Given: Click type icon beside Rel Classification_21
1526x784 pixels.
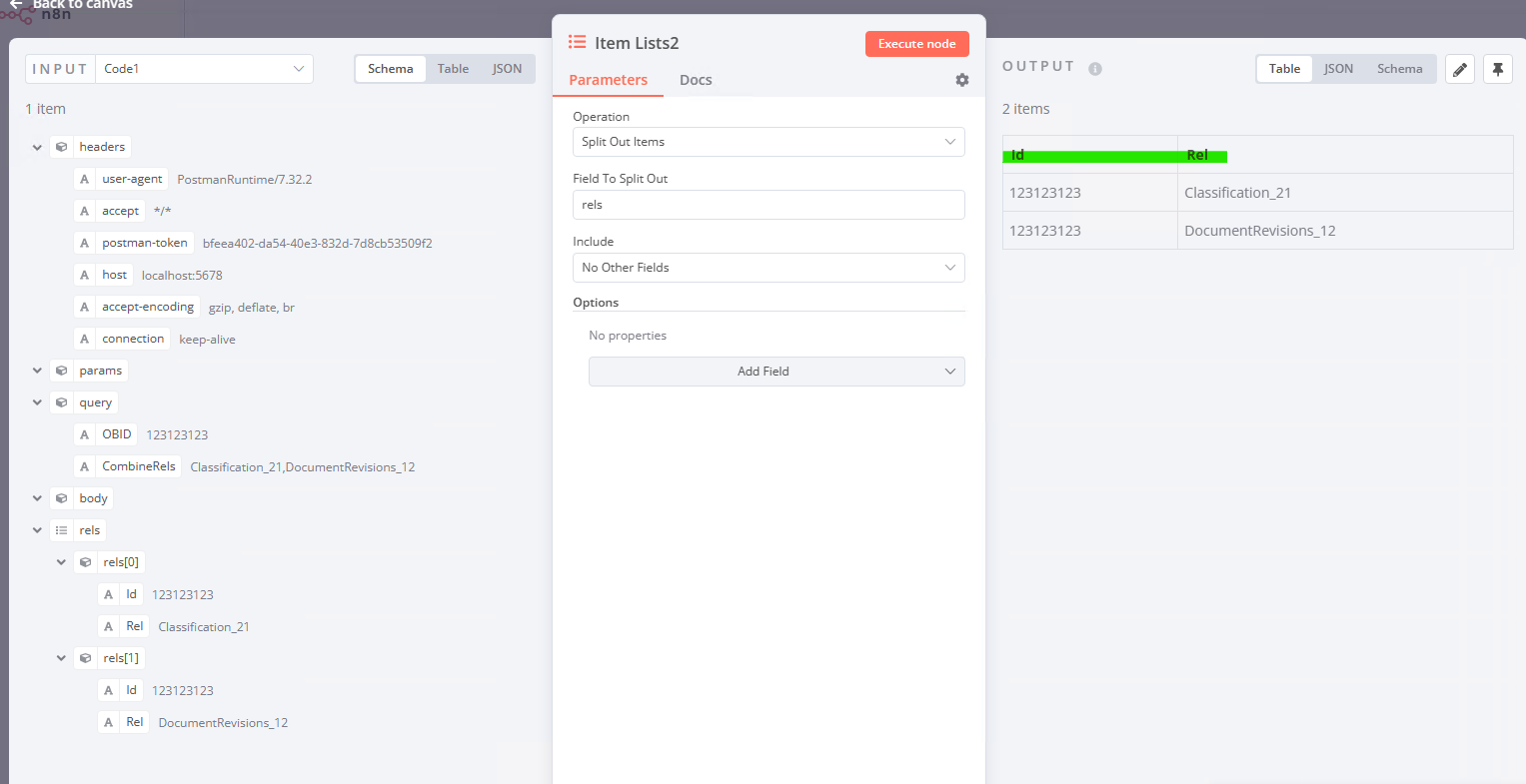Looking at the screenshot, I should [109, 626].
